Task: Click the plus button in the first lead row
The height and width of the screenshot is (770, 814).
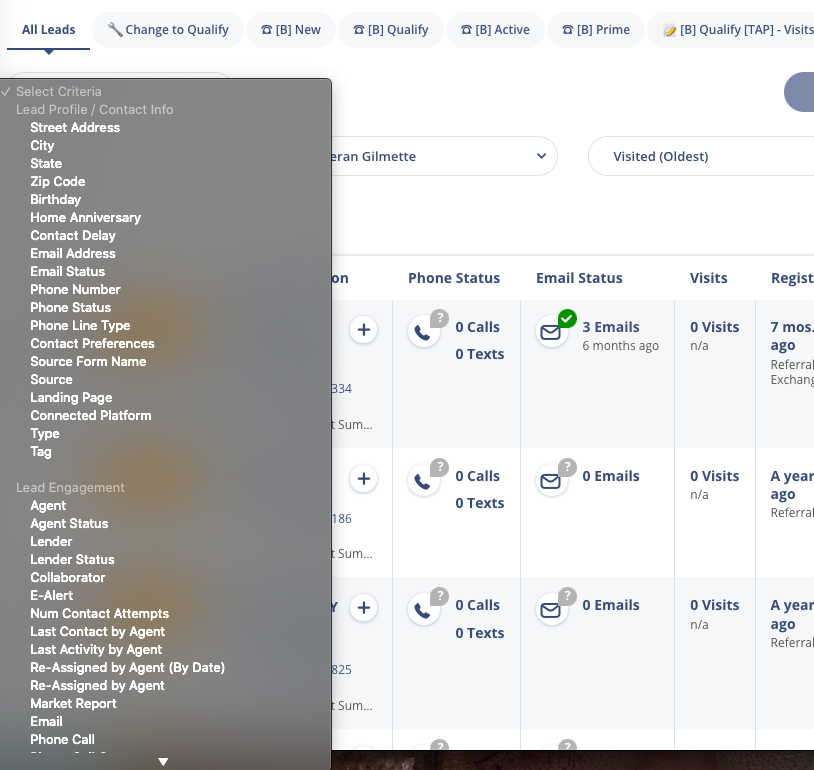Action: point(364,330)
